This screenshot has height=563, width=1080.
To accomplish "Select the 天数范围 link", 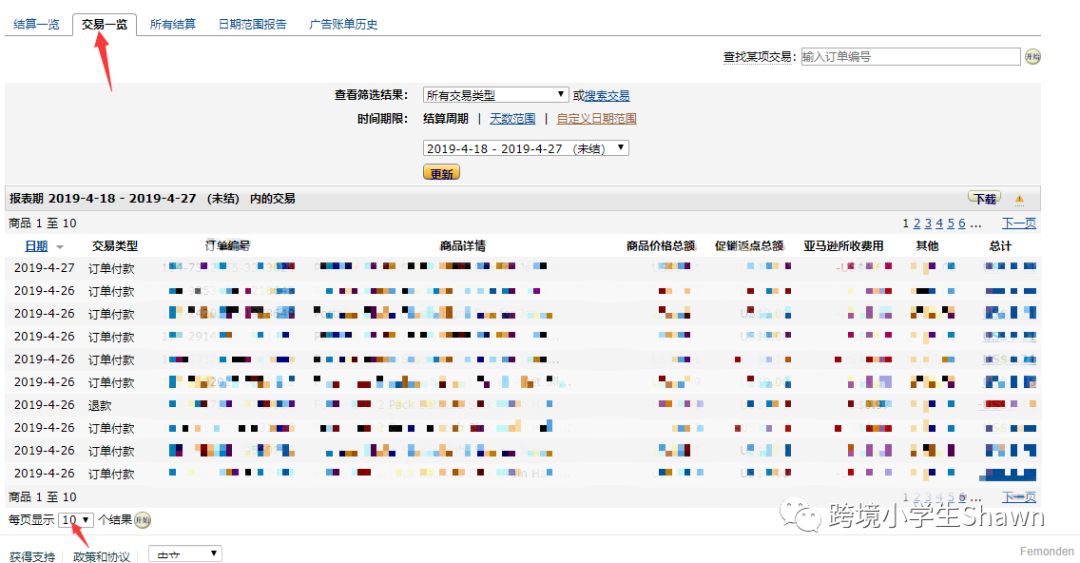I will [512, 119].
